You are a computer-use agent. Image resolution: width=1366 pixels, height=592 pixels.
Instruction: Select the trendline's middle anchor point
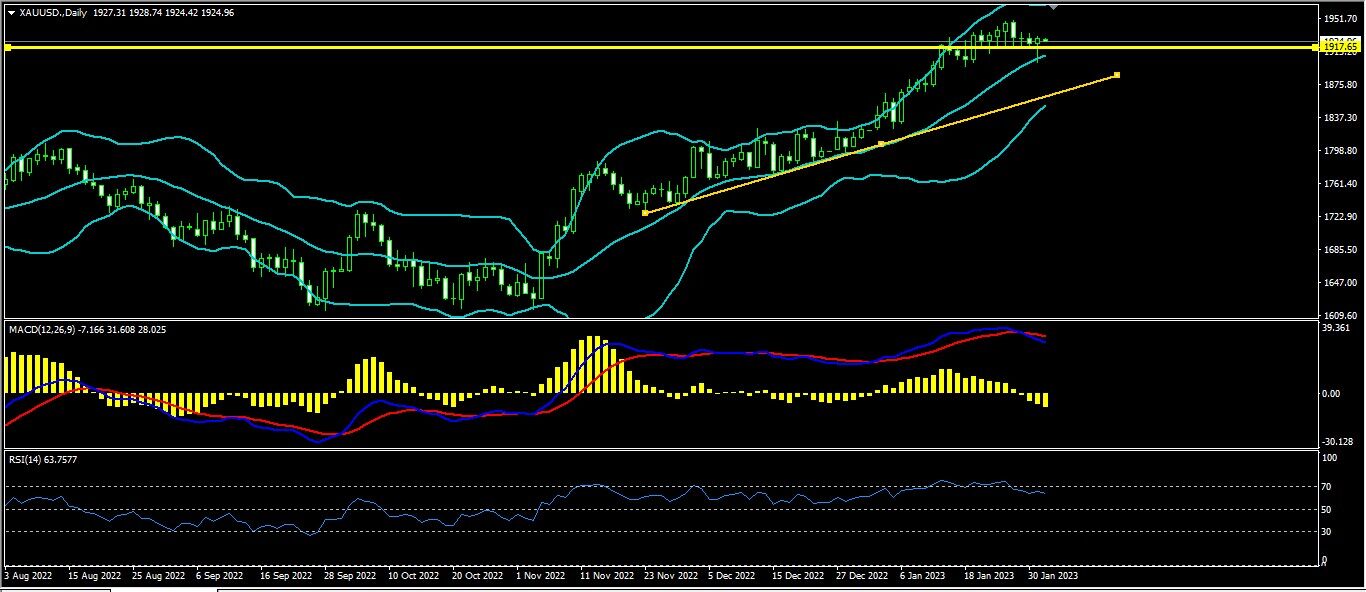coord(881,144)
